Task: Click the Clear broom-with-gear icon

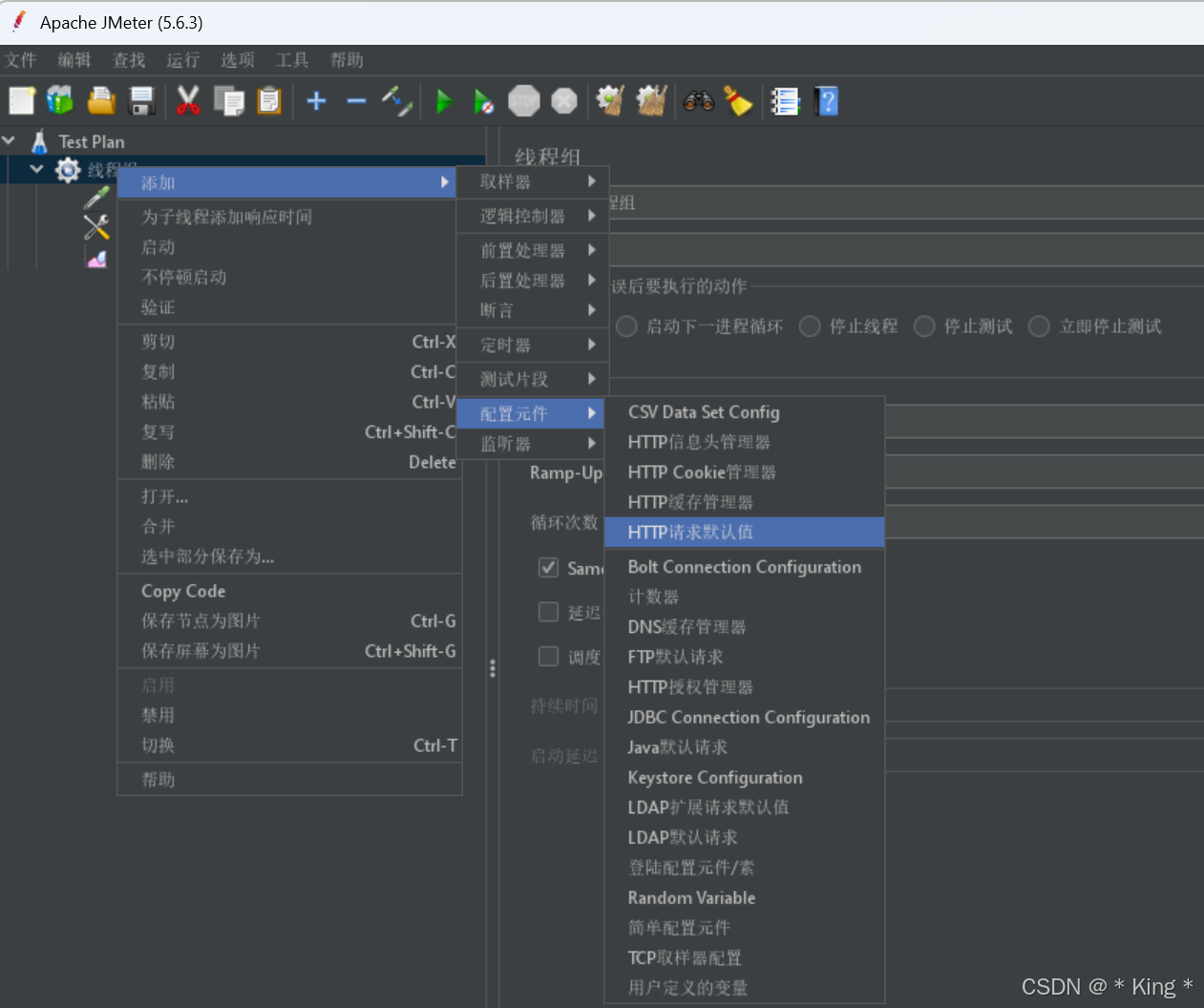Action: tap(610, 100)
